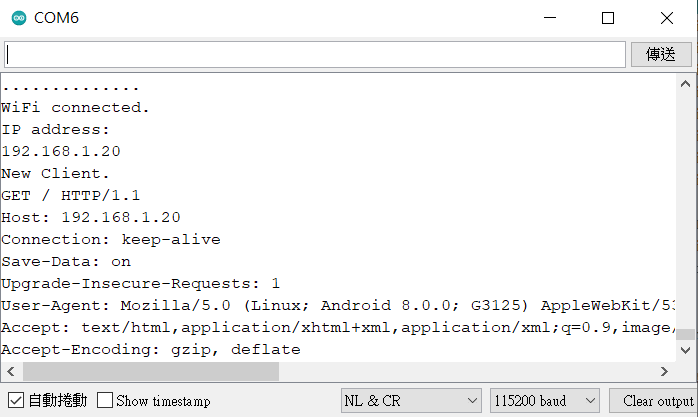This screenshot has height=417, width=698.
Task: Open the 115200 baud rate dropdown
Action: pos(544,401)
